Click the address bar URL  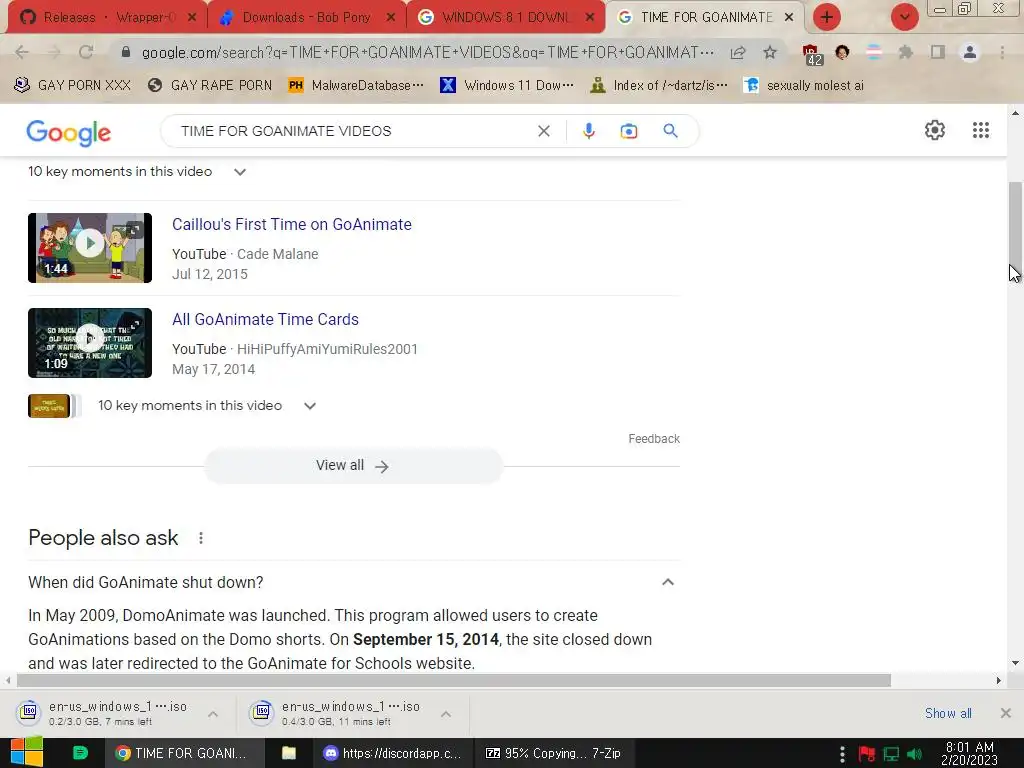tap(428, 52)
